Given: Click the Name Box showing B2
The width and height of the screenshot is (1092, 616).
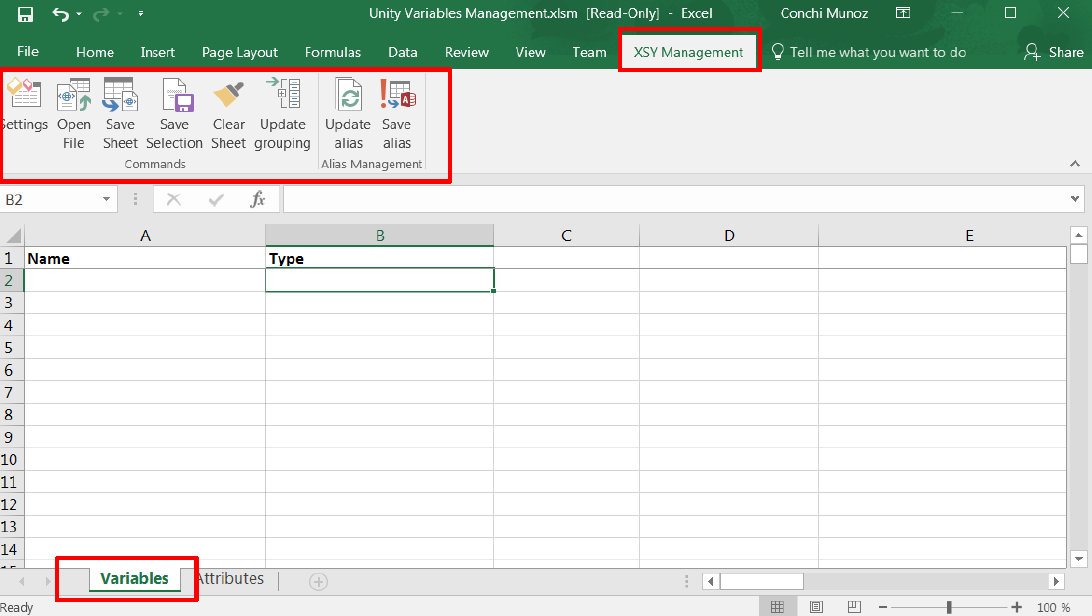Looking at the screenshot, I should 50,200.
